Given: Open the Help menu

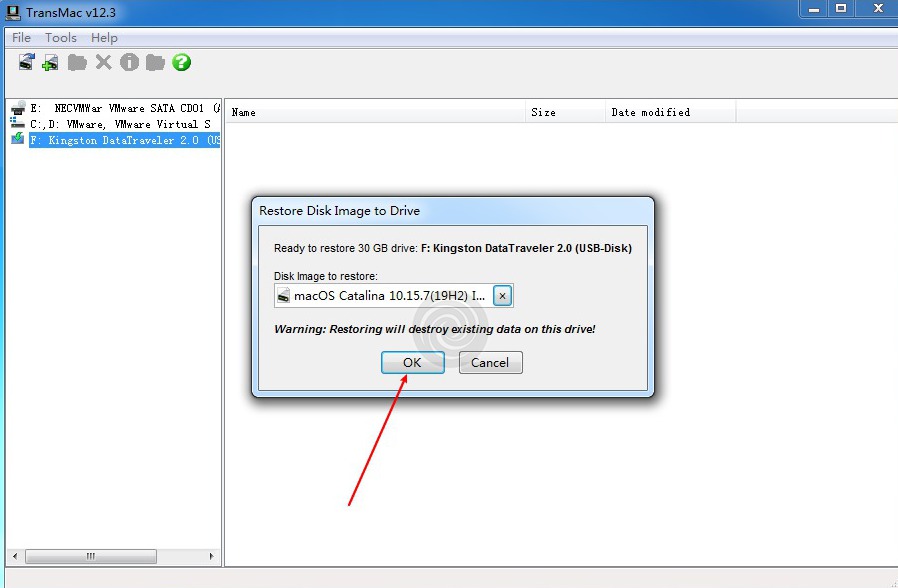Looking at the screenshot, I should [104, 38].
